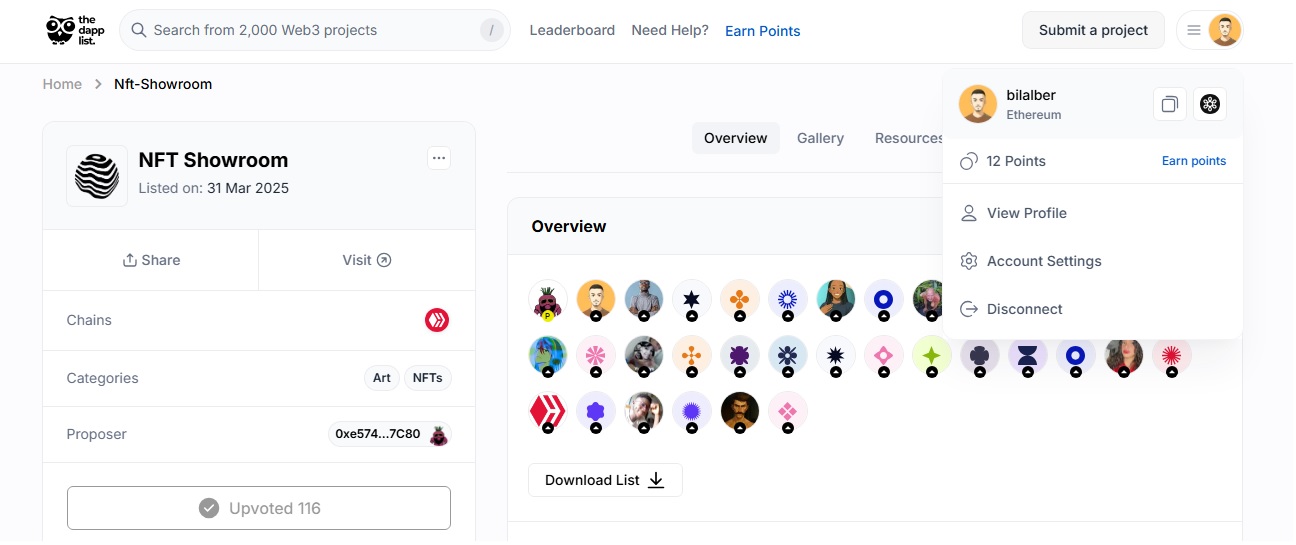Screen dimensions: 1296x545
Task: Select upvoter avatar of woman on teal background
Action: 836,299
